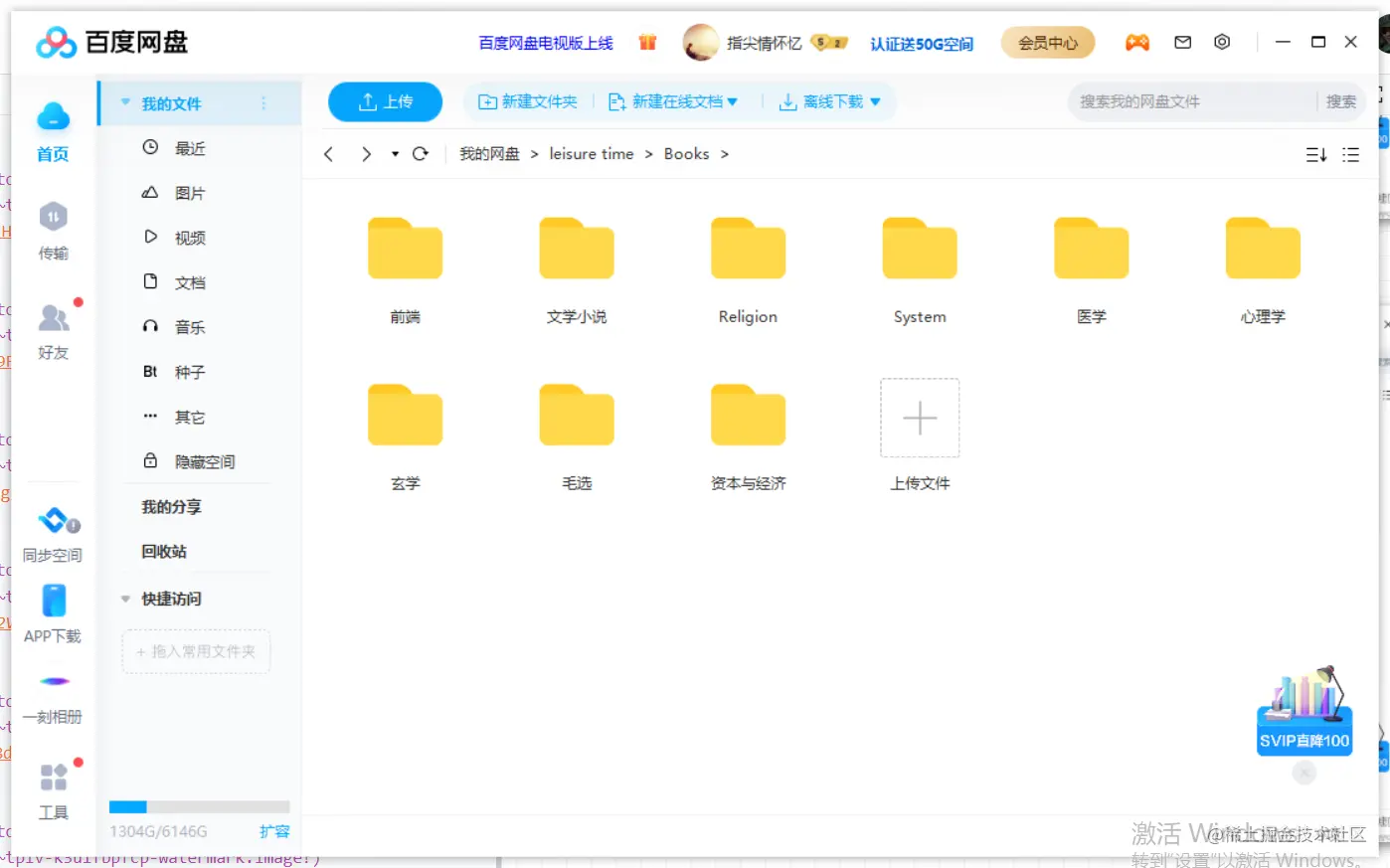Open the 医学 folder
The height and width of the screenshot is (868, 1390).
(x=1092, y=270)
